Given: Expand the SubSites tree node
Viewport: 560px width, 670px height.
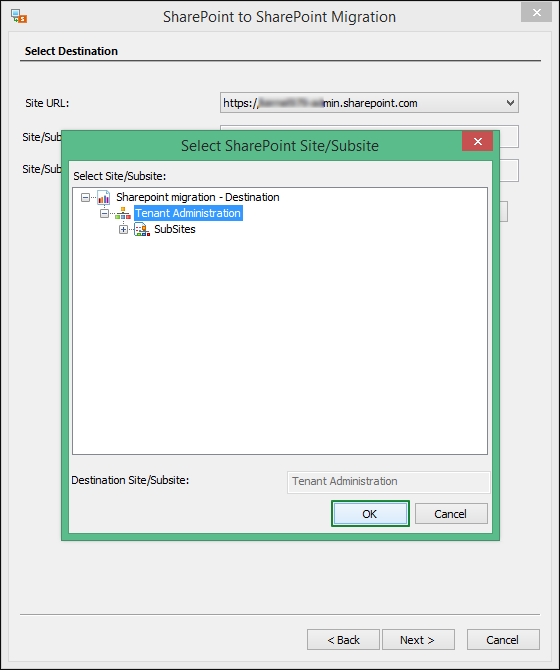Looking at the screenshot, I should [x=123, y=229].
